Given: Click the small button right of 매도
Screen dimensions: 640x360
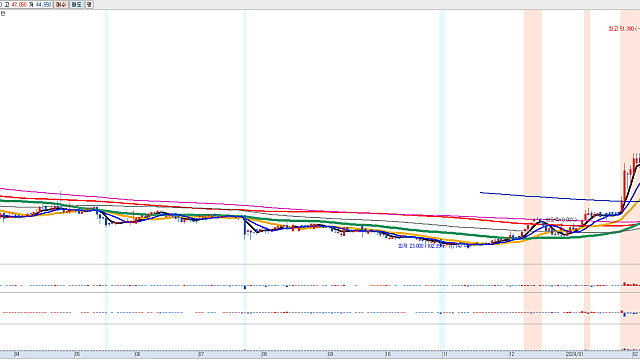Looking at the screenshot, I should coord(89,4).
